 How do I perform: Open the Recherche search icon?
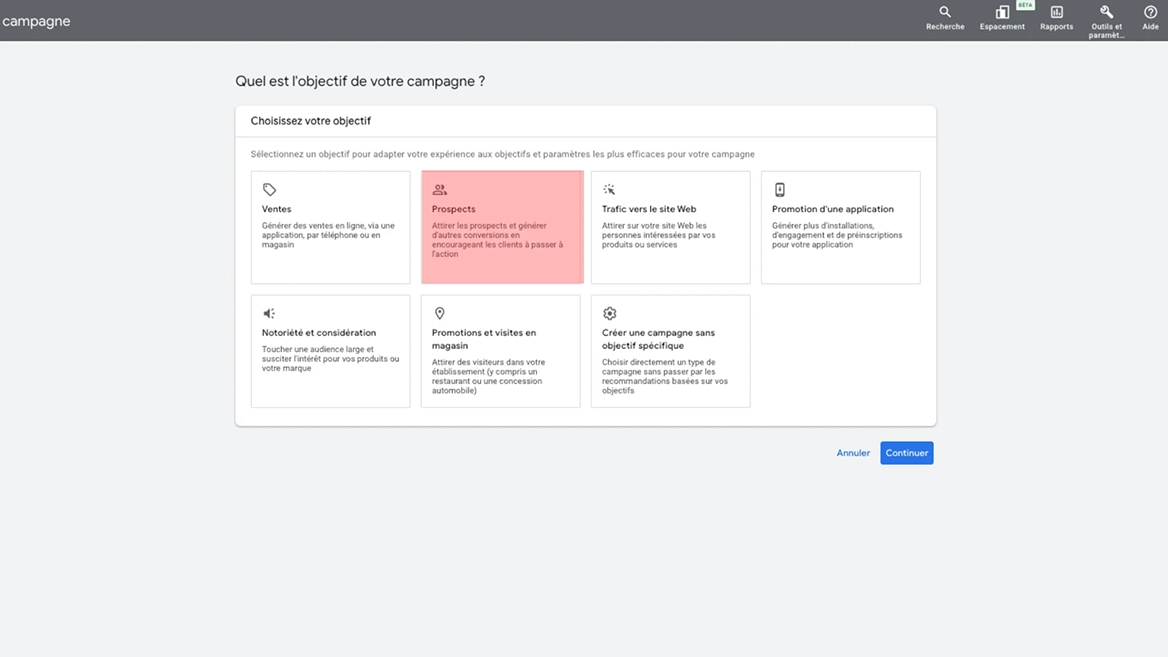coord(945,12)
